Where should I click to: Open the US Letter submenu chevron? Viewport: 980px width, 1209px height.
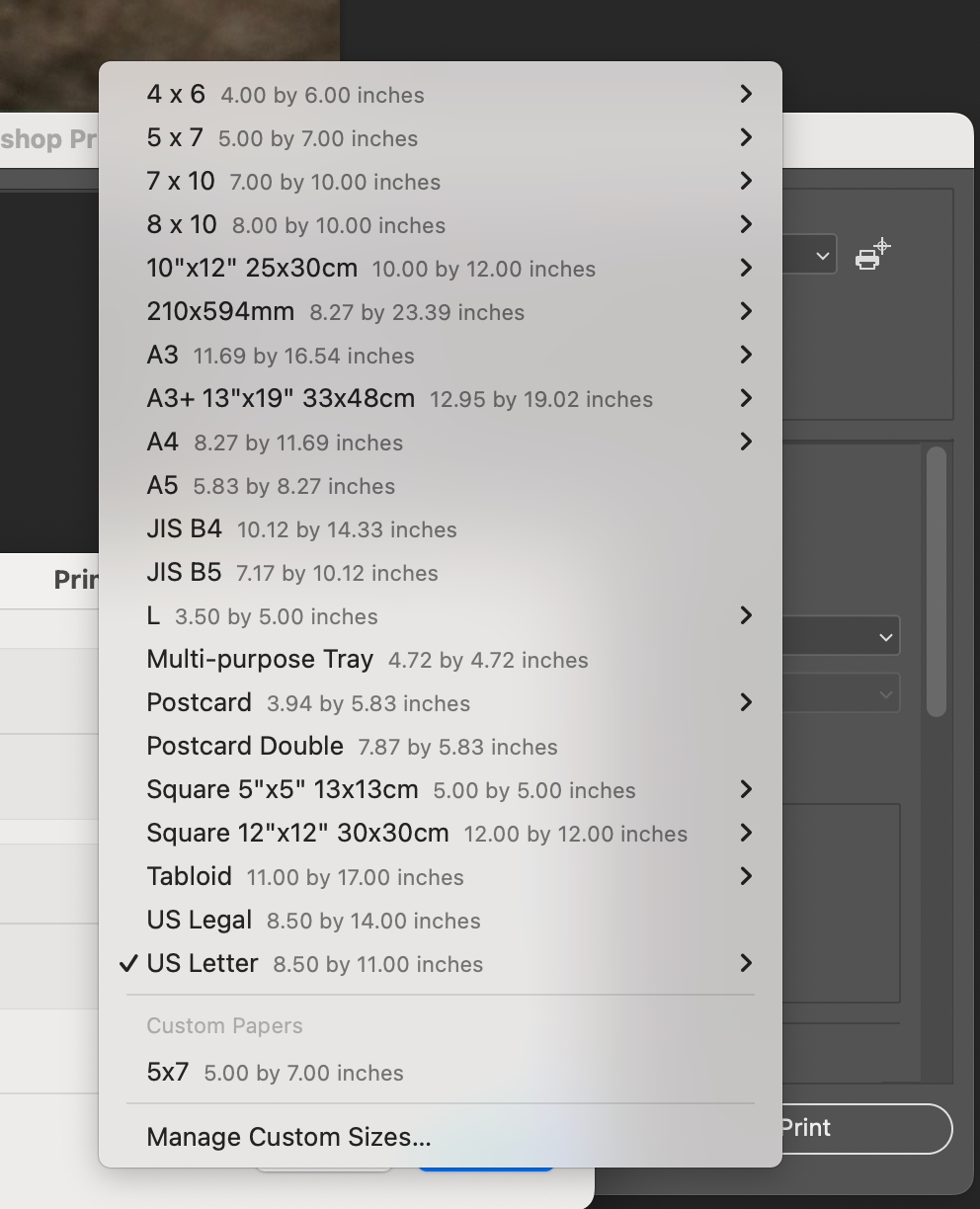click(745, 963)
